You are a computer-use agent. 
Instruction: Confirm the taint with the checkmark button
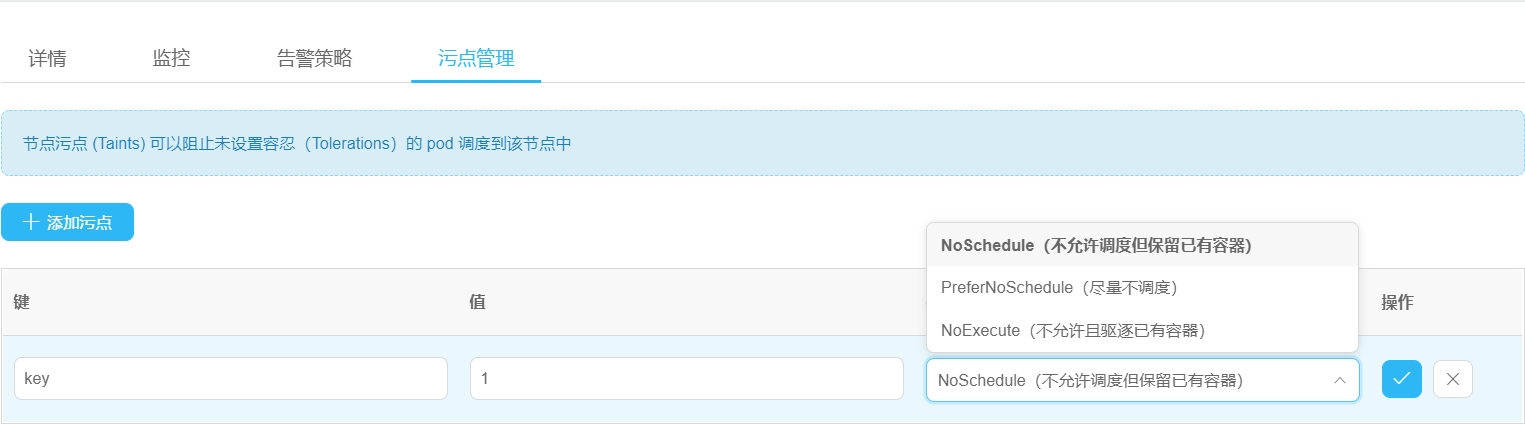[1401, 379]
